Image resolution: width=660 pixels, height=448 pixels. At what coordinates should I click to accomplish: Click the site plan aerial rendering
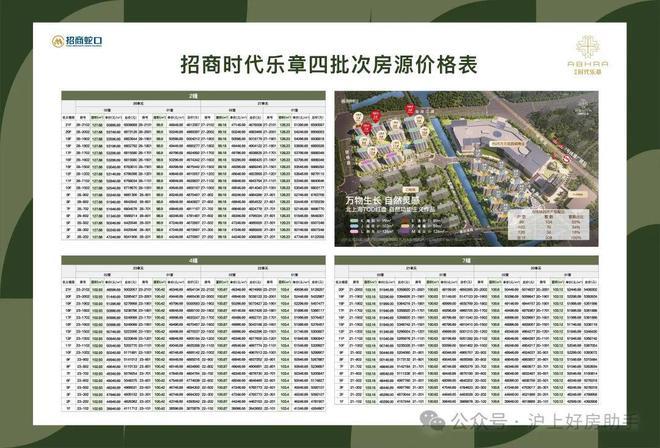tap(466, 169)
